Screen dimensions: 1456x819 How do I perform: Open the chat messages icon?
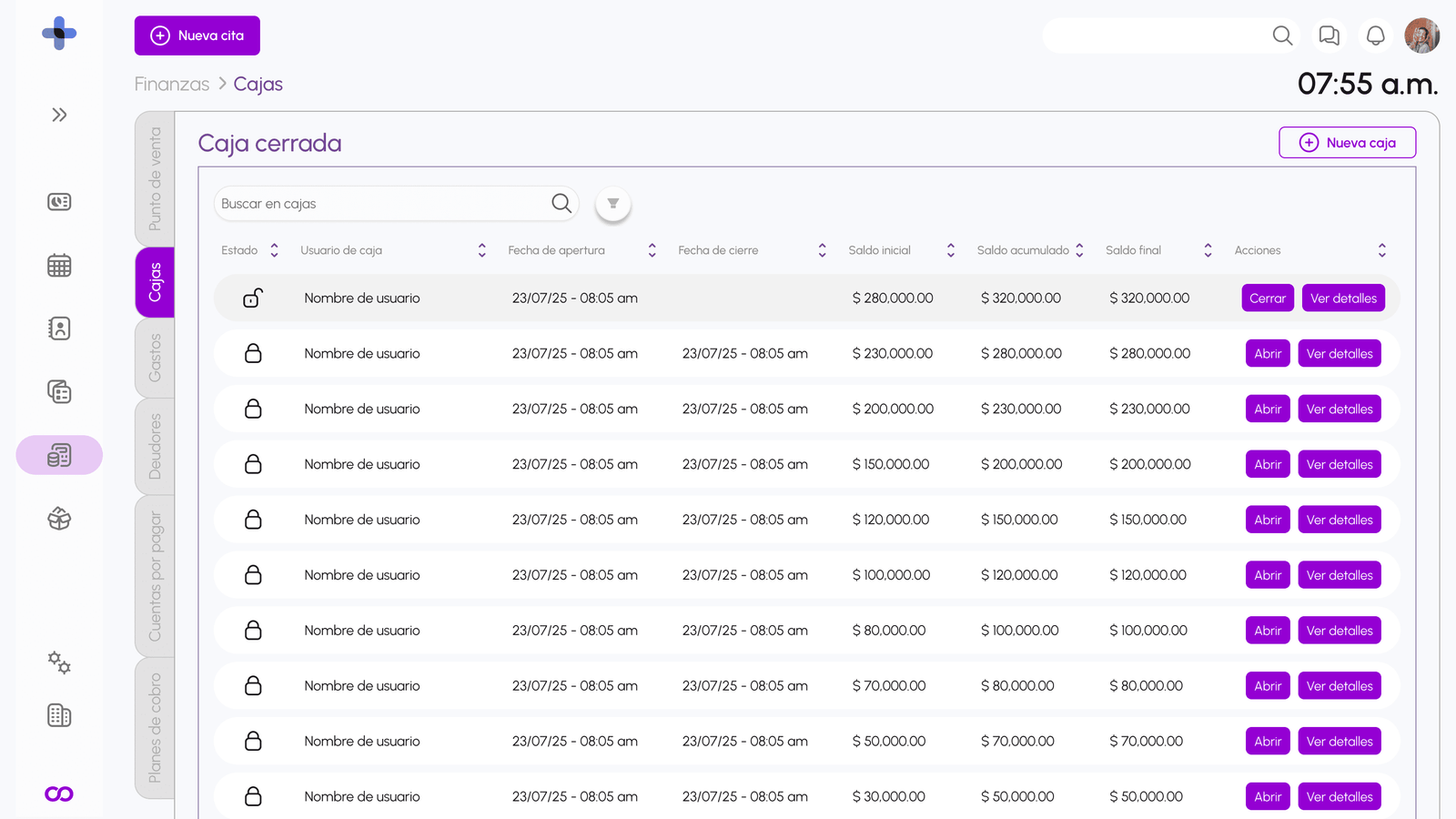[x=1329, y=35]
